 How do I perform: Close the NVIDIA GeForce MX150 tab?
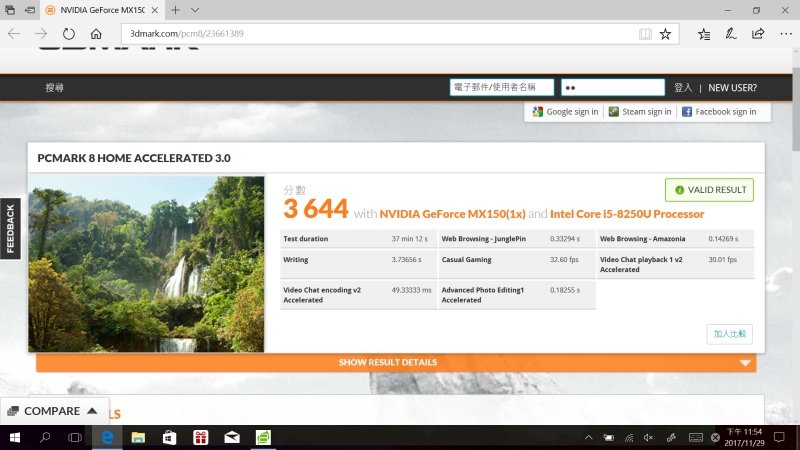pyautogui.click(x=155, y=10)
